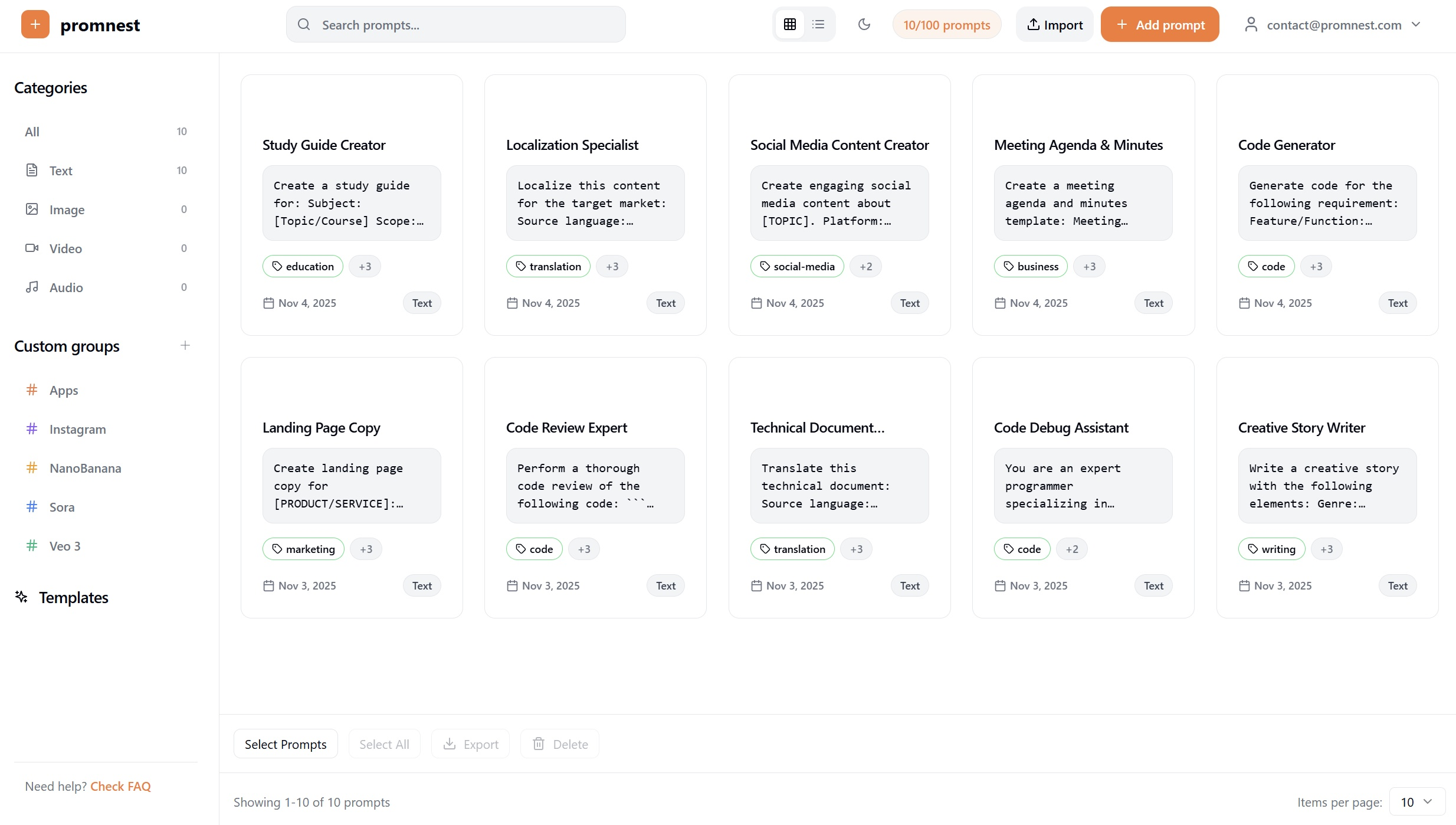This screenshot has width=1456, height=825.
Task: Click the Apps hashtag group
Action: coord(63,390)
